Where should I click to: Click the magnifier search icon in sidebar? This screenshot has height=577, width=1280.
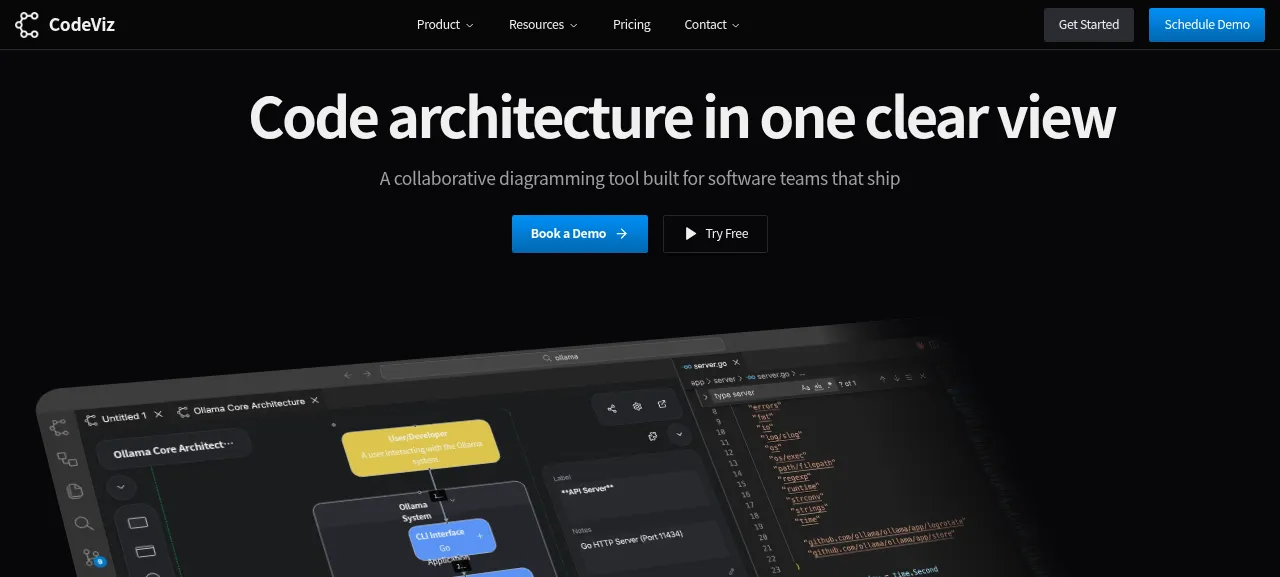coord(84,523)
